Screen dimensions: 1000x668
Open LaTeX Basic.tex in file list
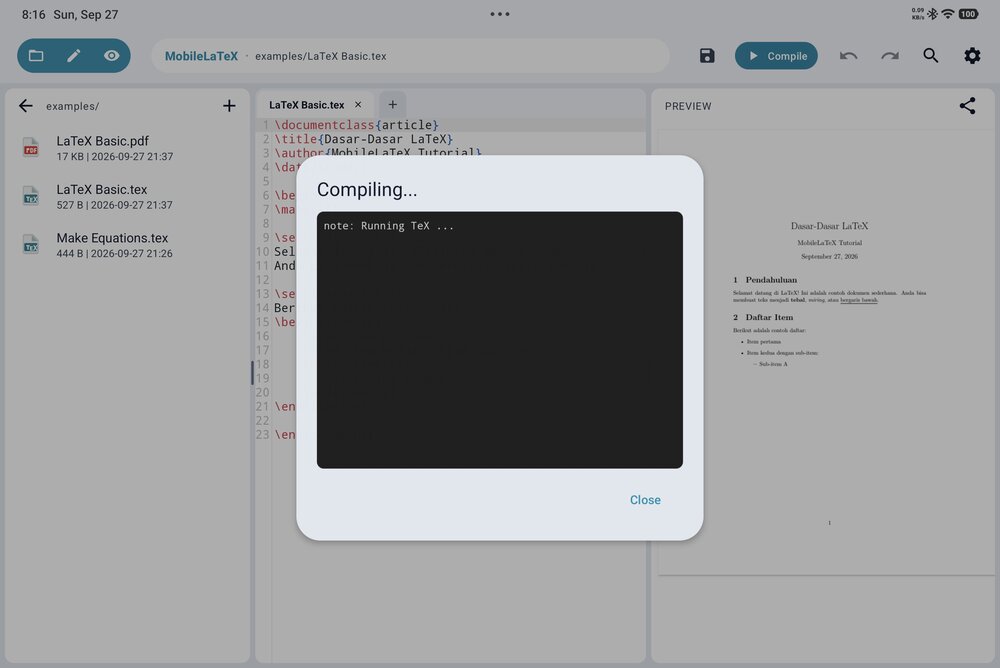(128, 197)
